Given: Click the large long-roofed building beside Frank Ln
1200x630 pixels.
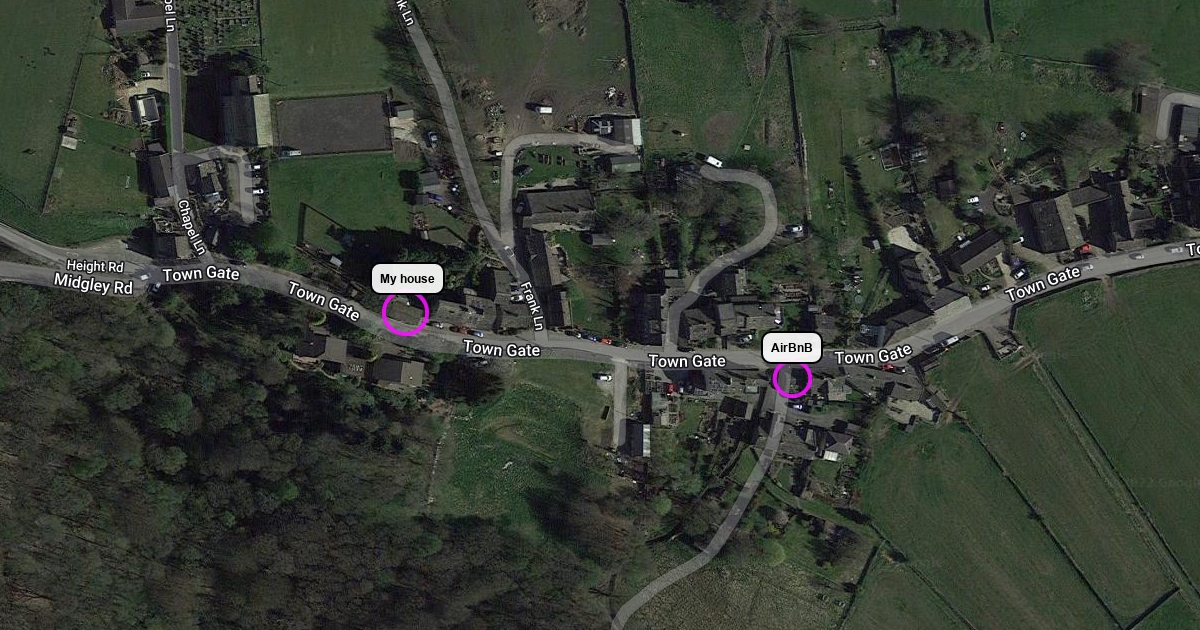Looking at the screenshot, I should pyautogui.click(x=556, y=208).
